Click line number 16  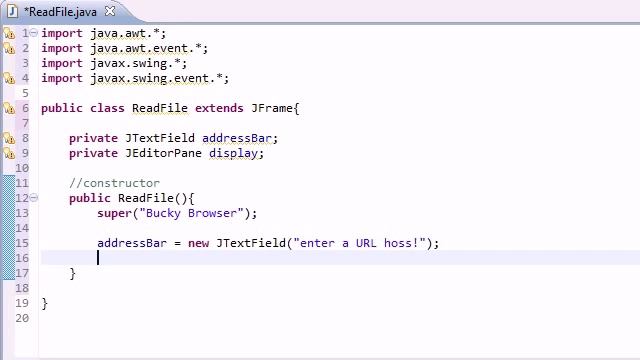22,258
